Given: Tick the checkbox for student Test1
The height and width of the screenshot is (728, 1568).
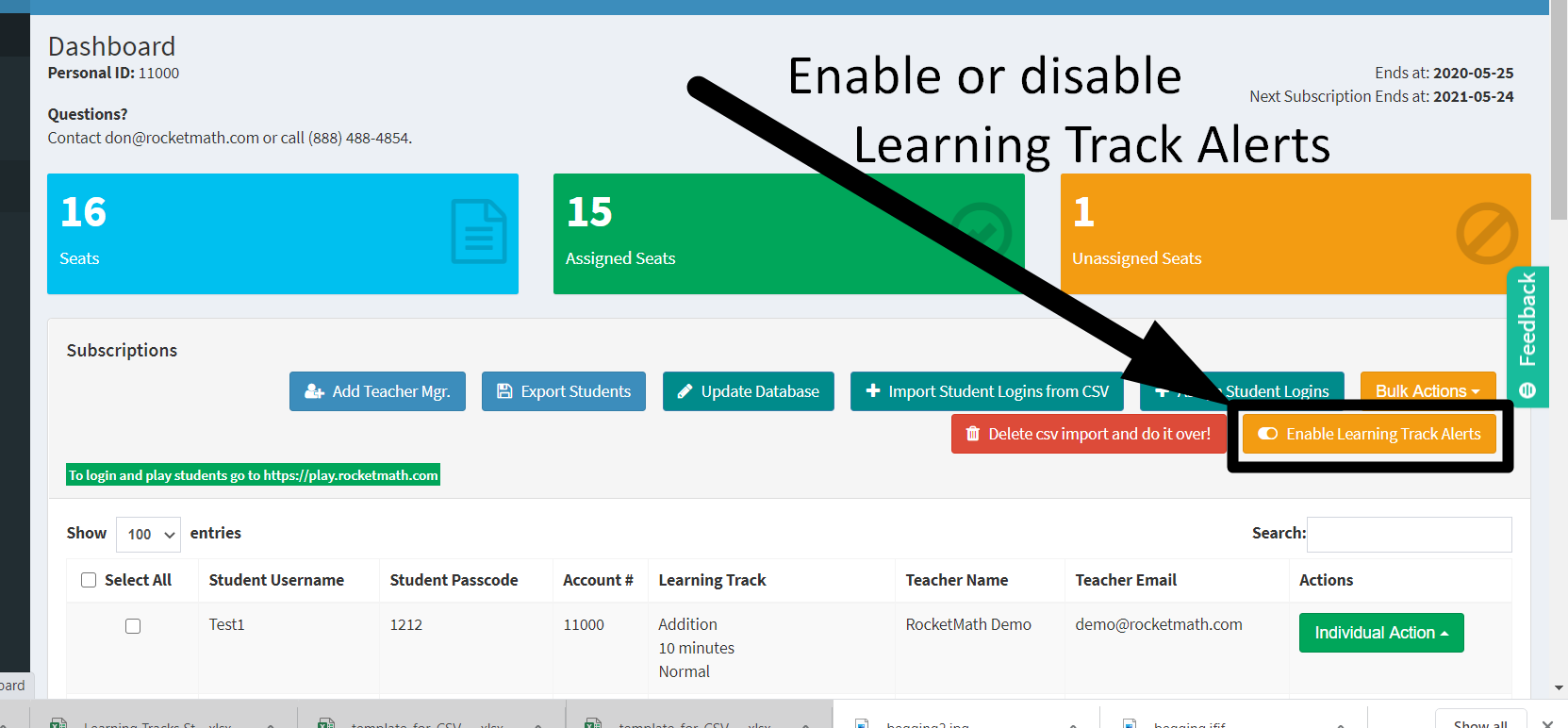Looking at the screenshot, I should pyautogui.click(x=133, y=626).
